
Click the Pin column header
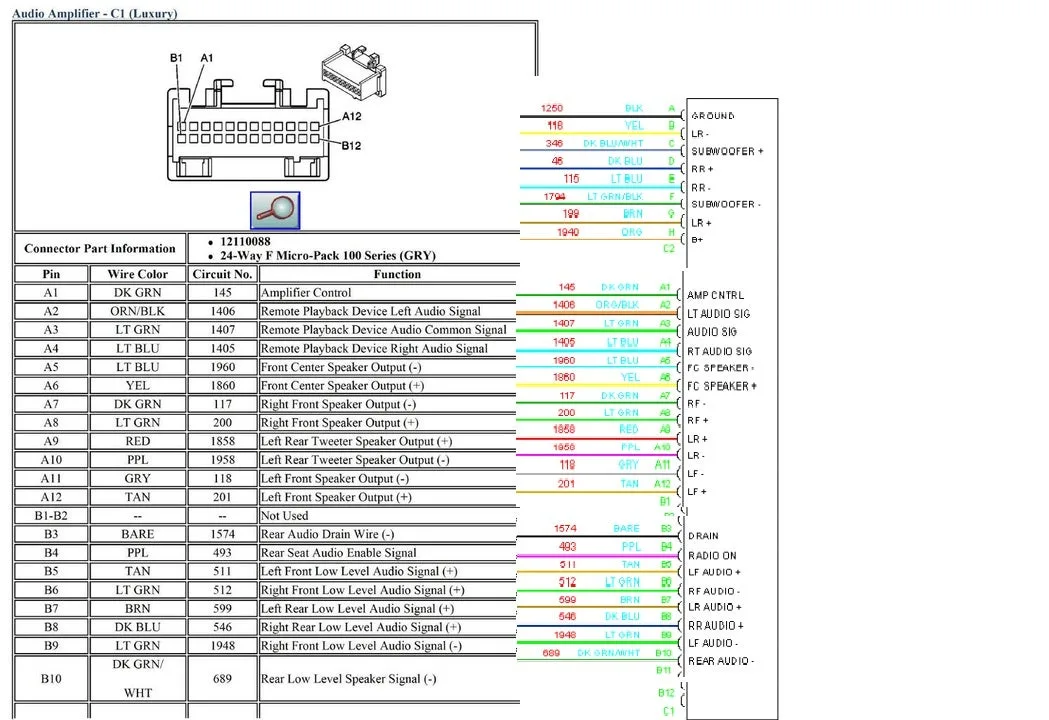pyautogui.click(x=51, y=274)
